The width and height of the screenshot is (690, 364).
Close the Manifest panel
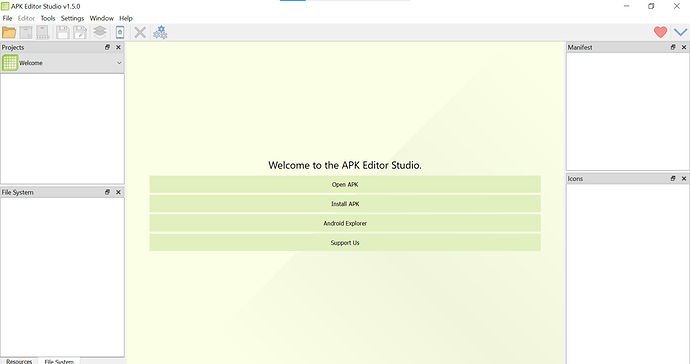click(684, 47)
